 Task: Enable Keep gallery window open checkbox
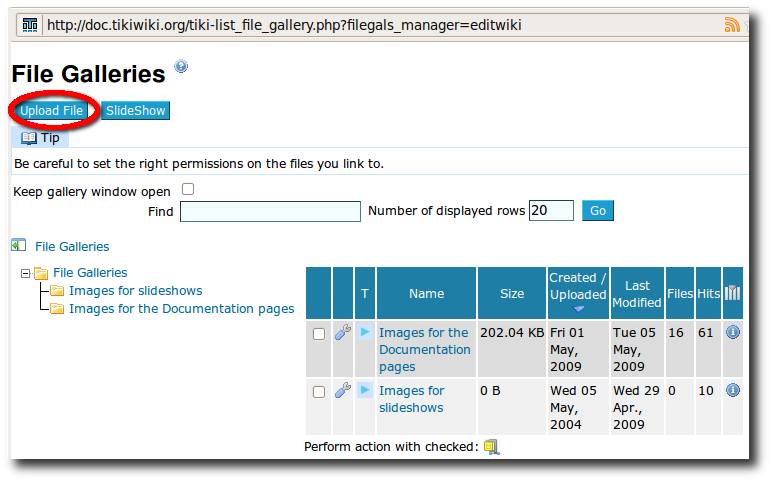(x=188, y=189)
